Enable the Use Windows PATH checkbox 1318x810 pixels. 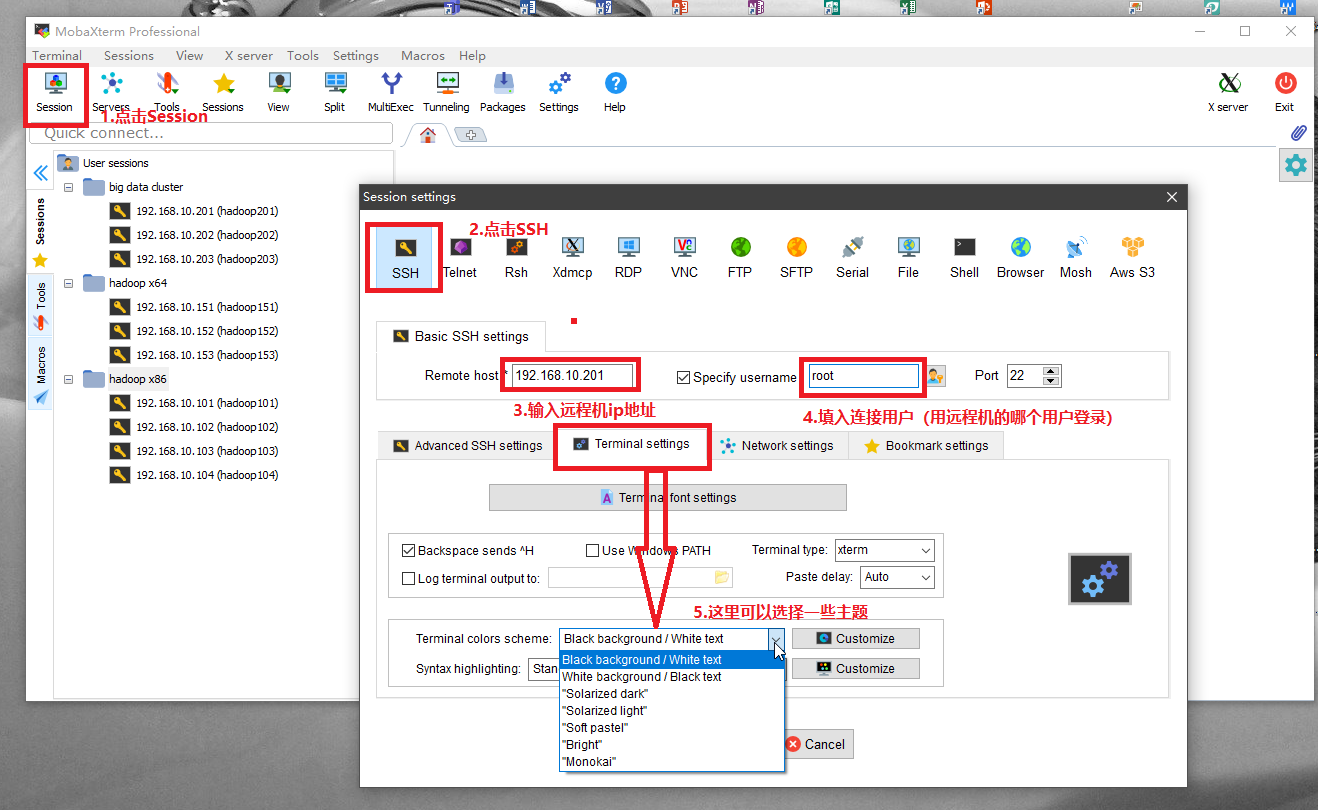[592, 550]
